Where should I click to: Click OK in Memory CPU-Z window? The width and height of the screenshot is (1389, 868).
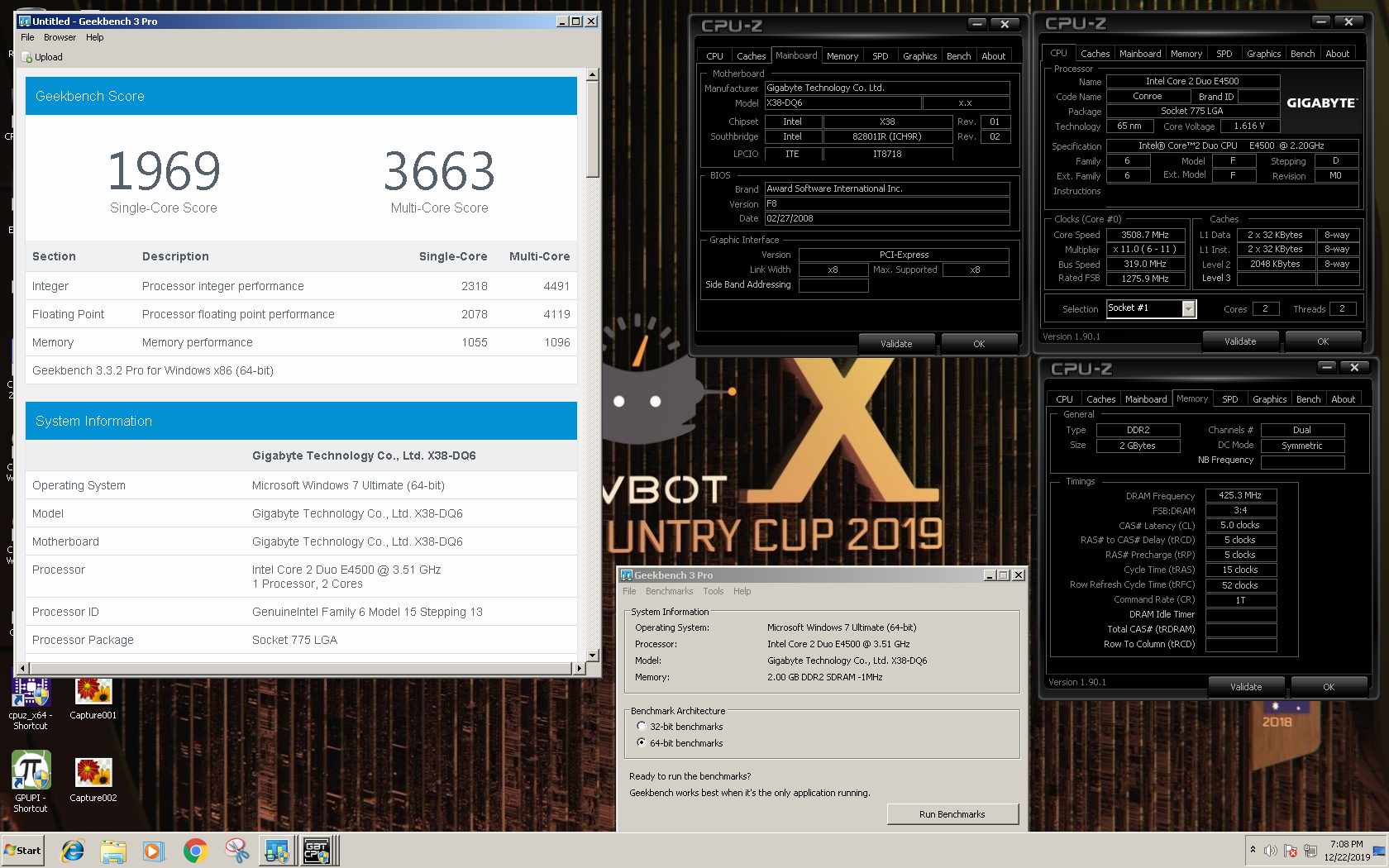coord(1329,687)
